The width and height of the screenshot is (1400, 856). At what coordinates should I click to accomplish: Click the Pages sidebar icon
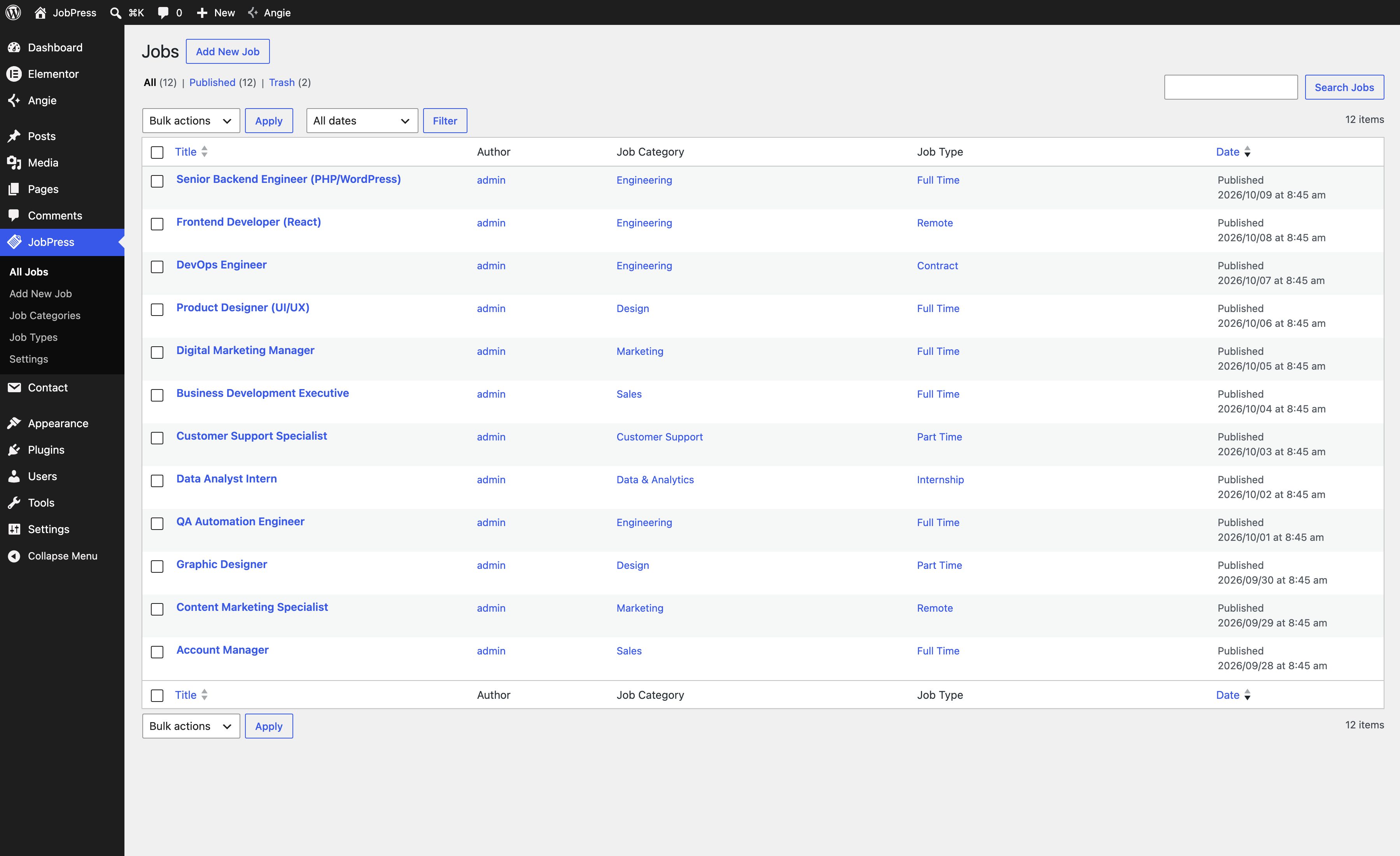point(14,189)
